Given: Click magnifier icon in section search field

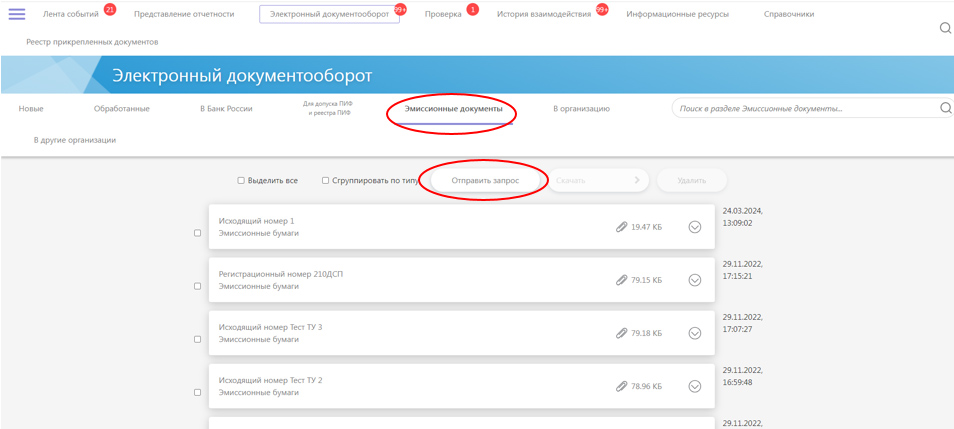Looking at the screenshot, I should (x=945, y=108).
